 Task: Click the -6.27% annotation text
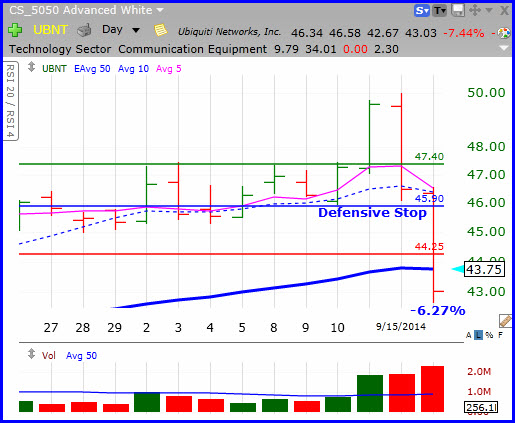(x=438, y=311)
